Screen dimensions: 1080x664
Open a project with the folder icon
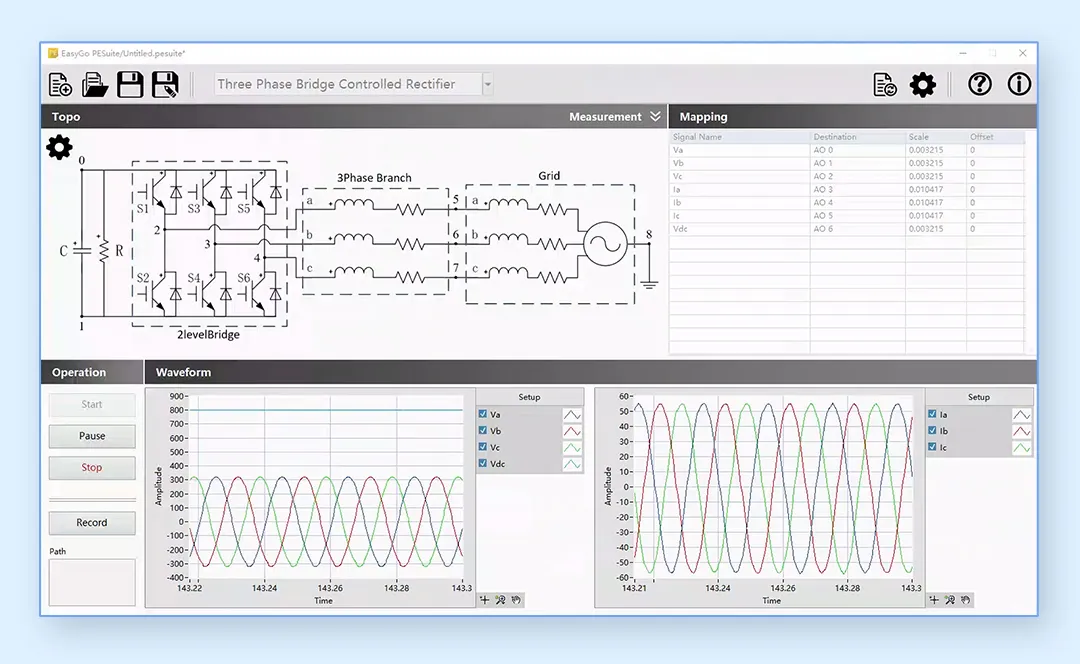click(94, 85)
